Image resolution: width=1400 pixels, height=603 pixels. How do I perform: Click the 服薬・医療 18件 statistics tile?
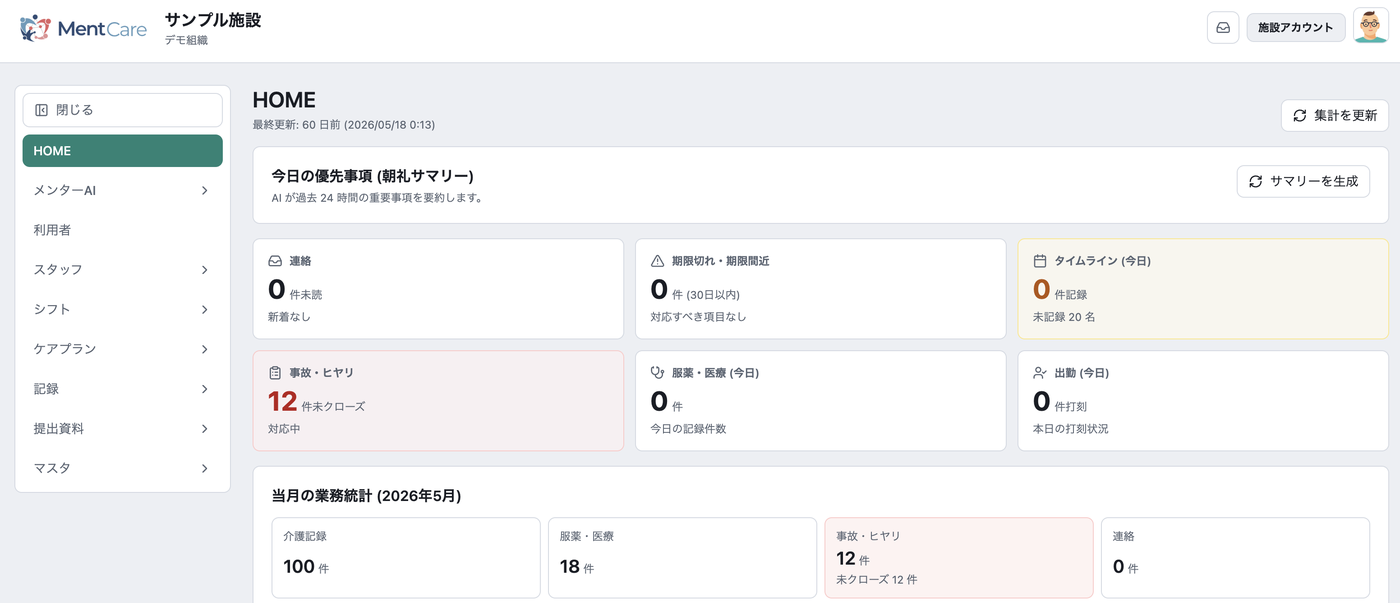682,558
